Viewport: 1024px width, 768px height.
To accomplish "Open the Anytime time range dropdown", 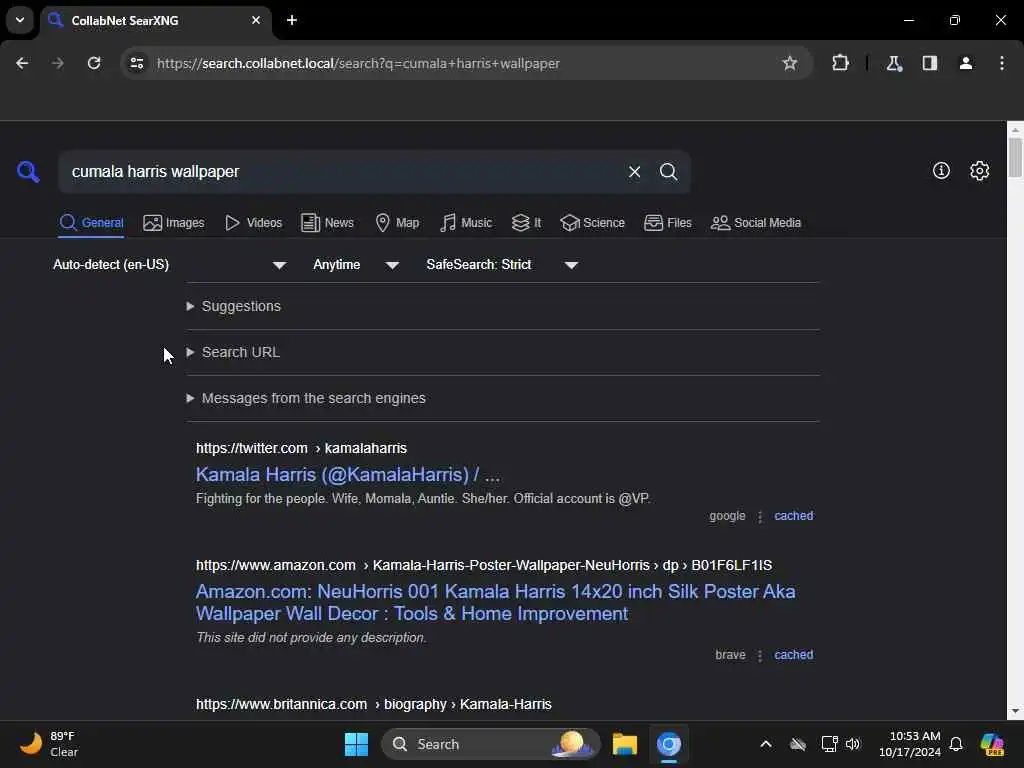I will (356, 264).
